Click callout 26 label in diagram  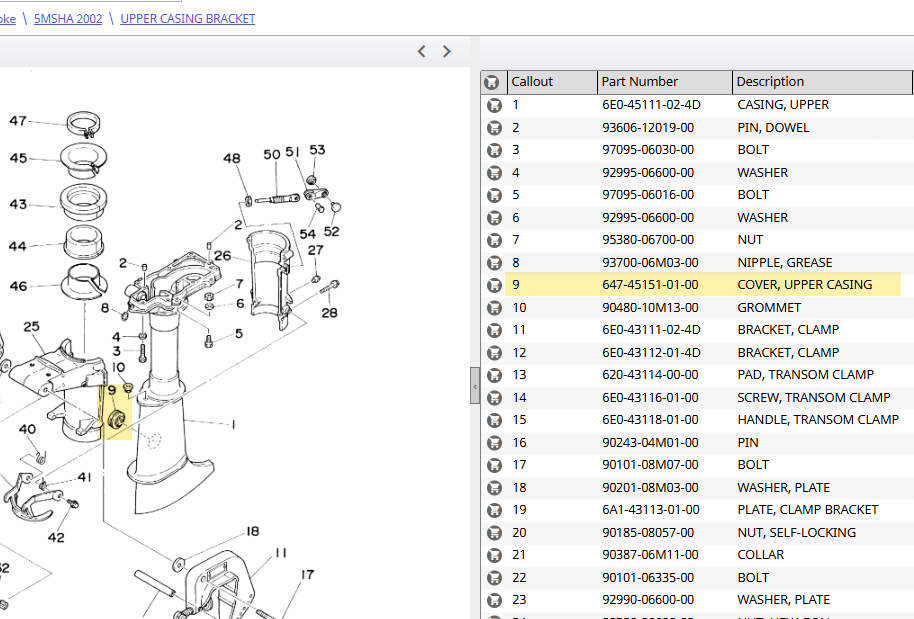[x=222, y=256]
